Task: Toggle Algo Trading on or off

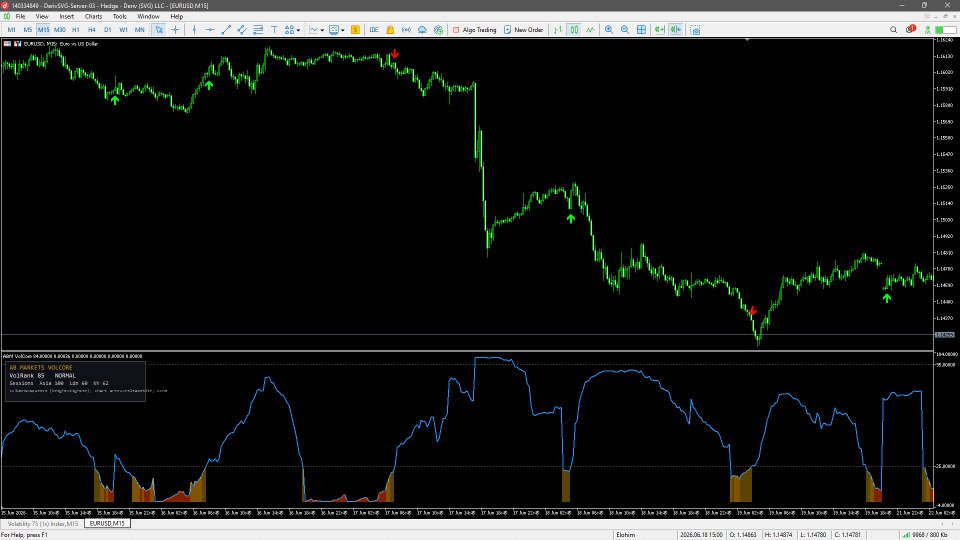Action: pos(474,29)
